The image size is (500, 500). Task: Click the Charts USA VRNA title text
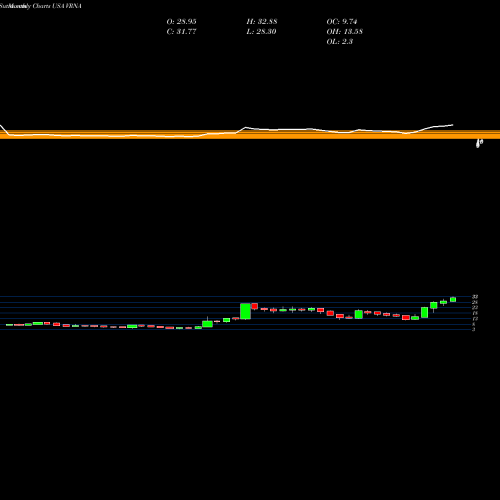pos(57,6)
